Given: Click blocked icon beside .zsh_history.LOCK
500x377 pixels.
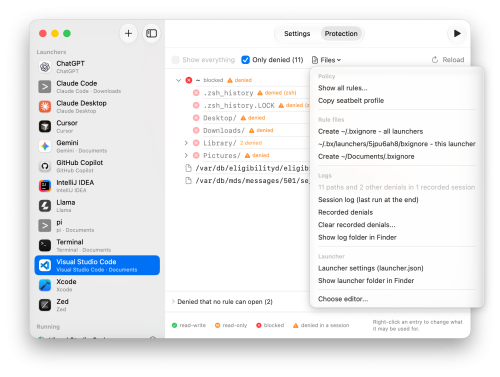Looking at the screenshot, I should (x=196, y=105).
